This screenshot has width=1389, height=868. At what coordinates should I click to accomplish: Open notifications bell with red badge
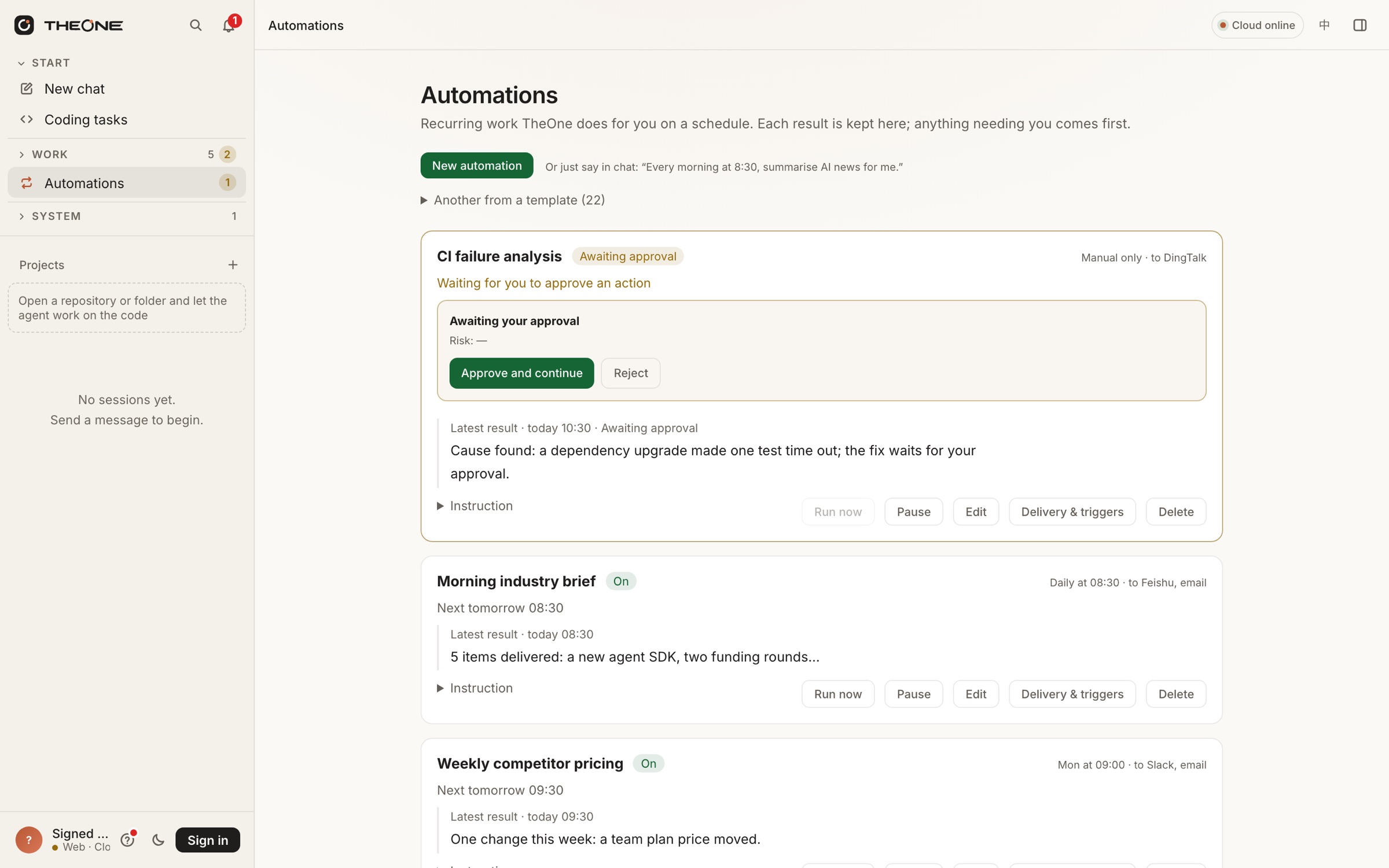(229, 25)
